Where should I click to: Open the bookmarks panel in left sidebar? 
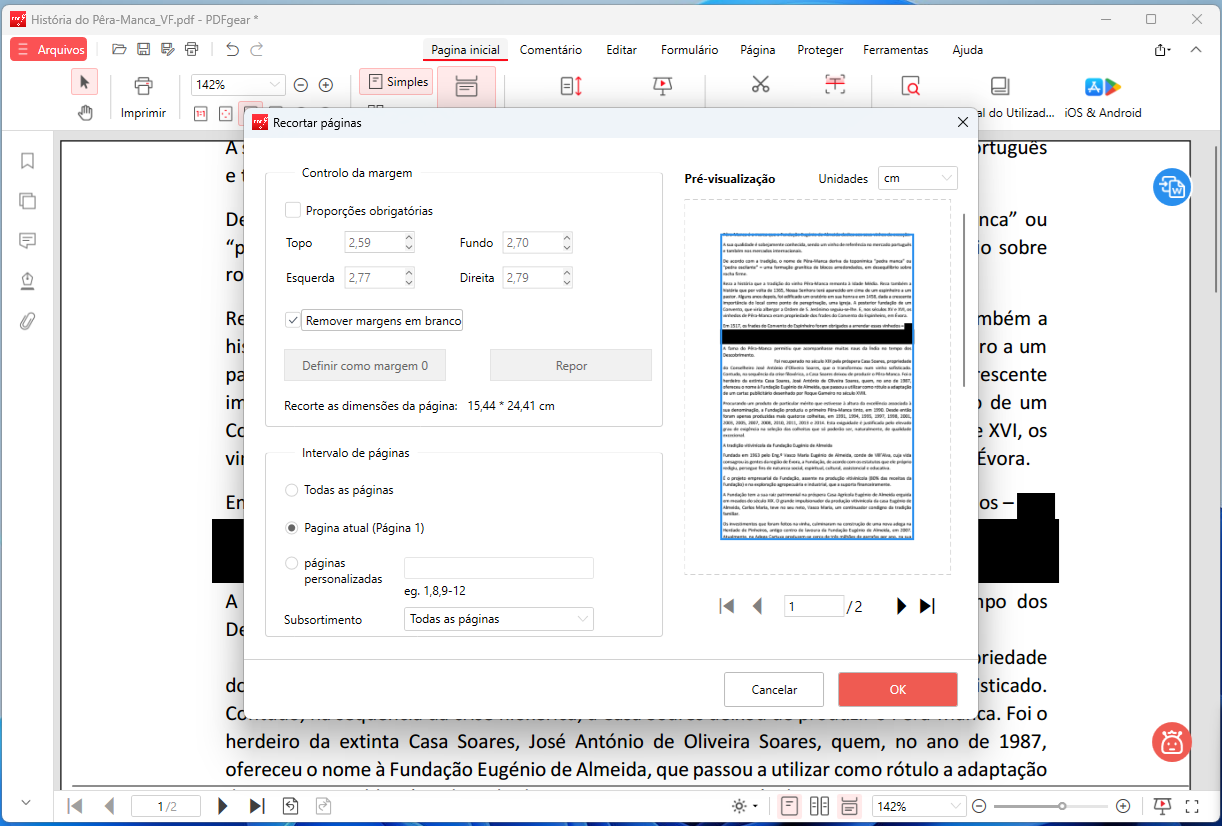[28, 161]
